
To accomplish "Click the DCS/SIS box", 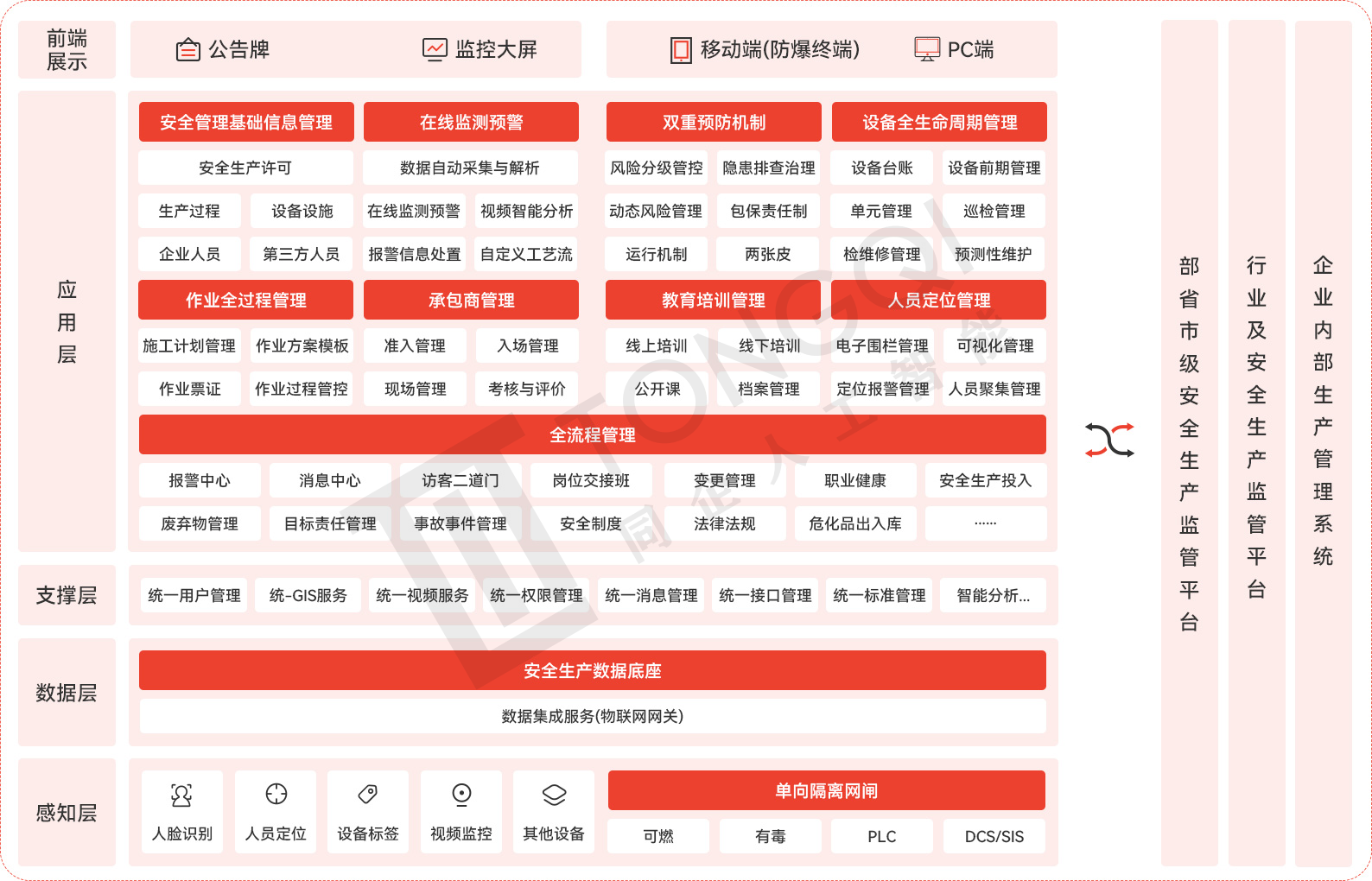I will (994, 836).
